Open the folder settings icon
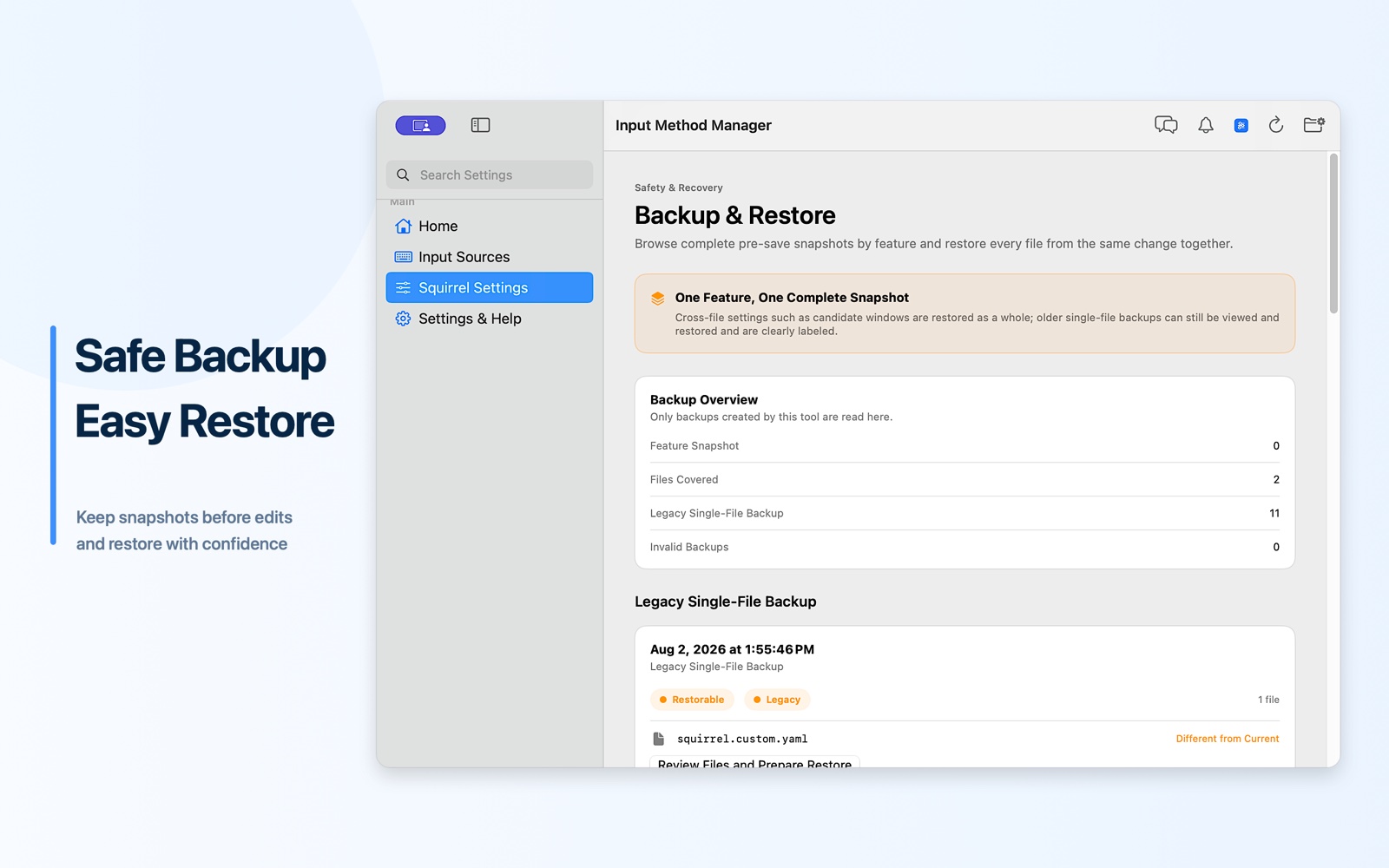 click(x=1314, y=125)
